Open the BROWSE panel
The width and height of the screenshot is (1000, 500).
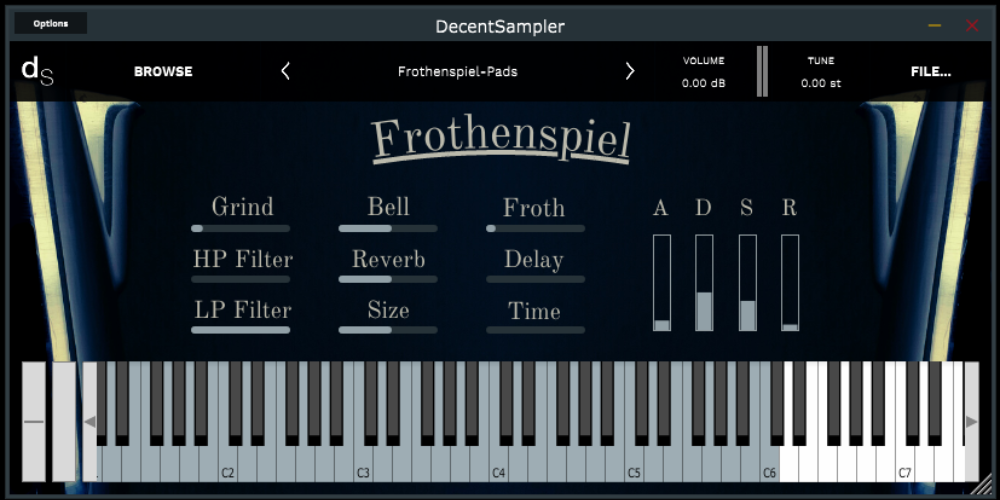click(x=163, y=71)
